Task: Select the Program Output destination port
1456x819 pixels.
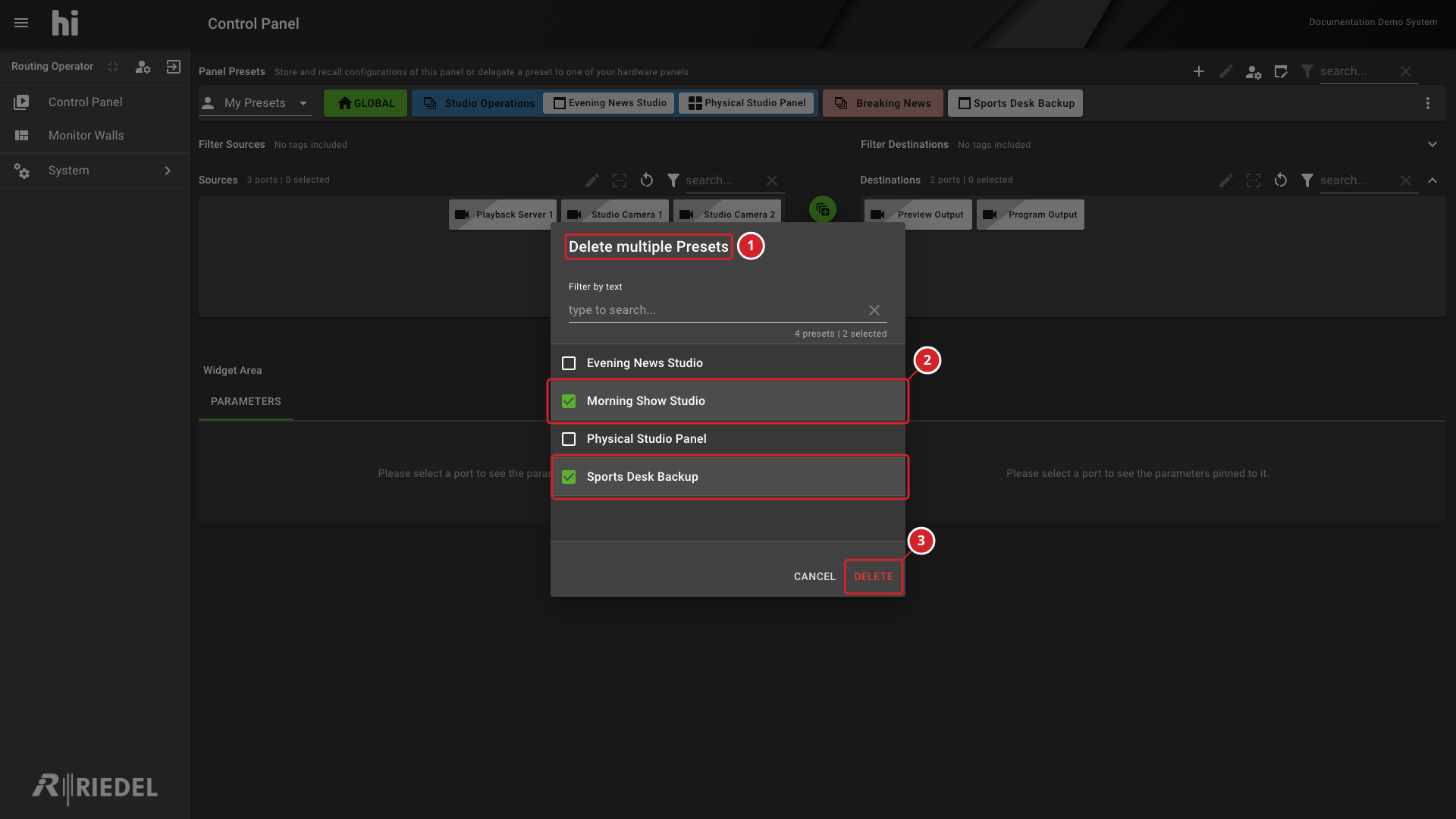Action: pyautogui.click(x=1031, y=215)
